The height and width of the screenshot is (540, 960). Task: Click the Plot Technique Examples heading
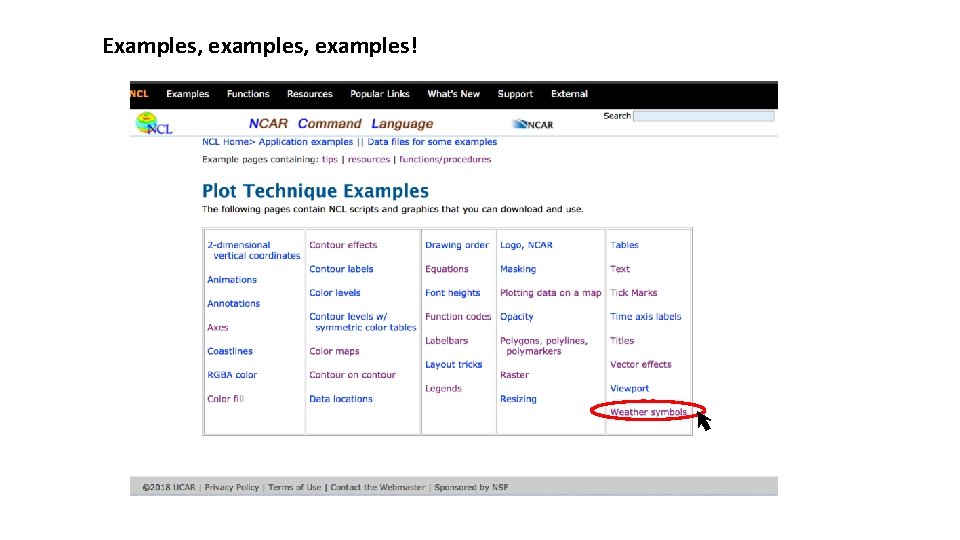tap(315, 191)
